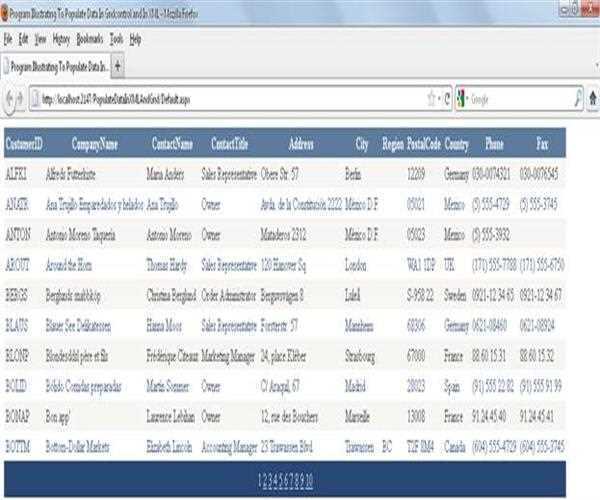This screenshot has width=600, height=500.
Task: Click the search magnifier icon
Action: (x=578, y=99)
